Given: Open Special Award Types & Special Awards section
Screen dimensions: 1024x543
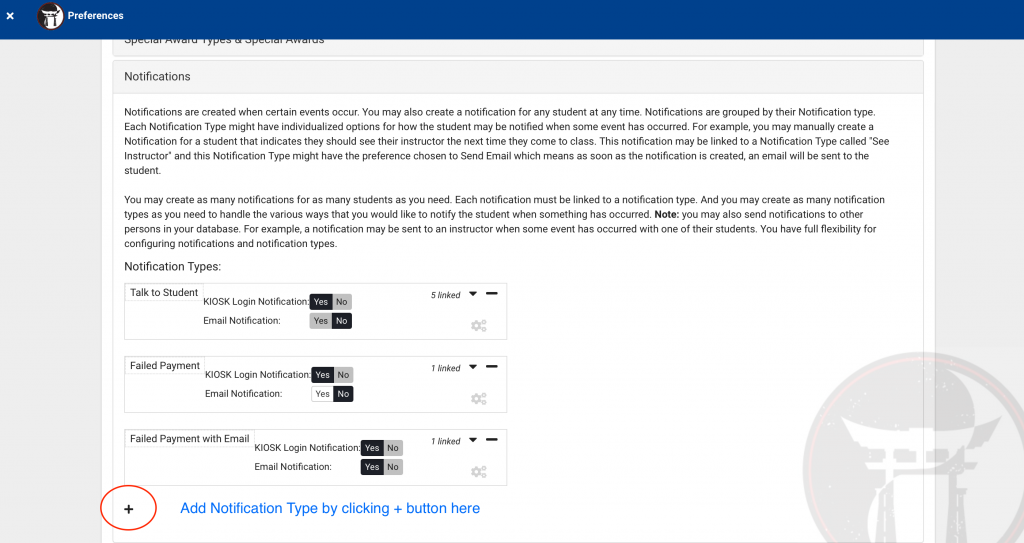Looking at the screenshot, I should click(x=224, y=42).
